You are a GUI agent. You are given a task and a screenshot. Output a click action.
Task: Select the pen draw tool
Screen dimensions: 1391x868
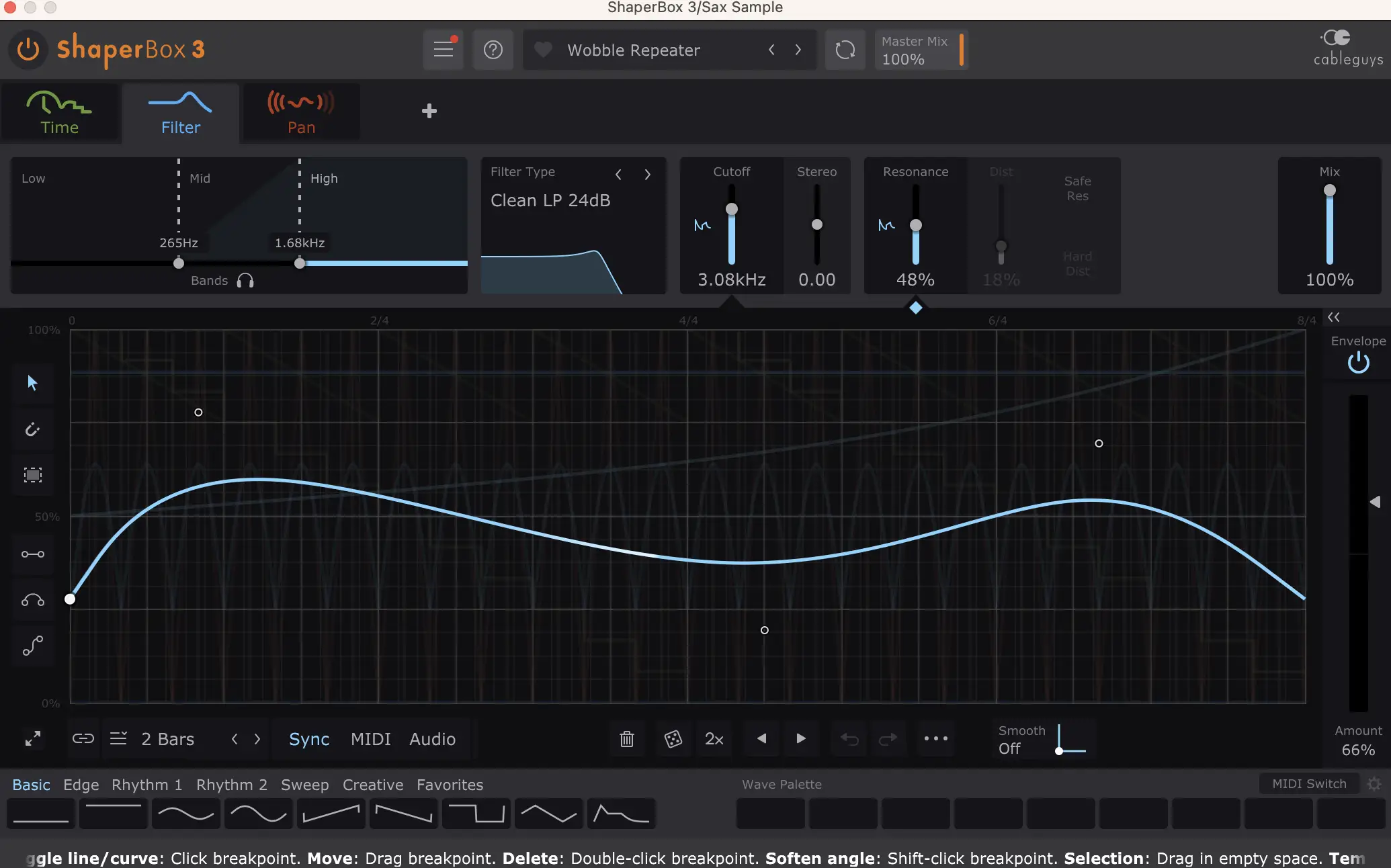click(x=32, y=429)
